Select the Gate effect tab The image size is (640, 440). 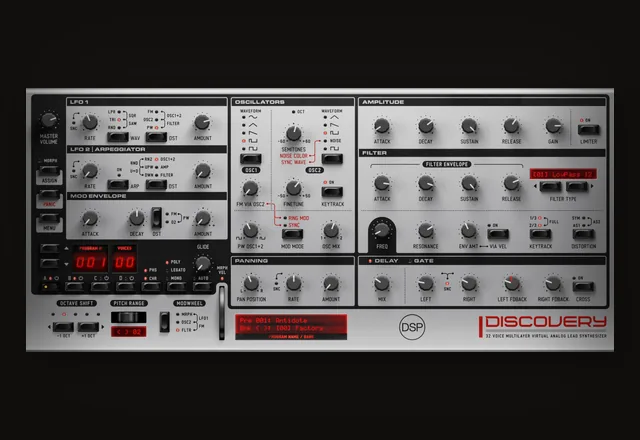(x=423, y=261)
